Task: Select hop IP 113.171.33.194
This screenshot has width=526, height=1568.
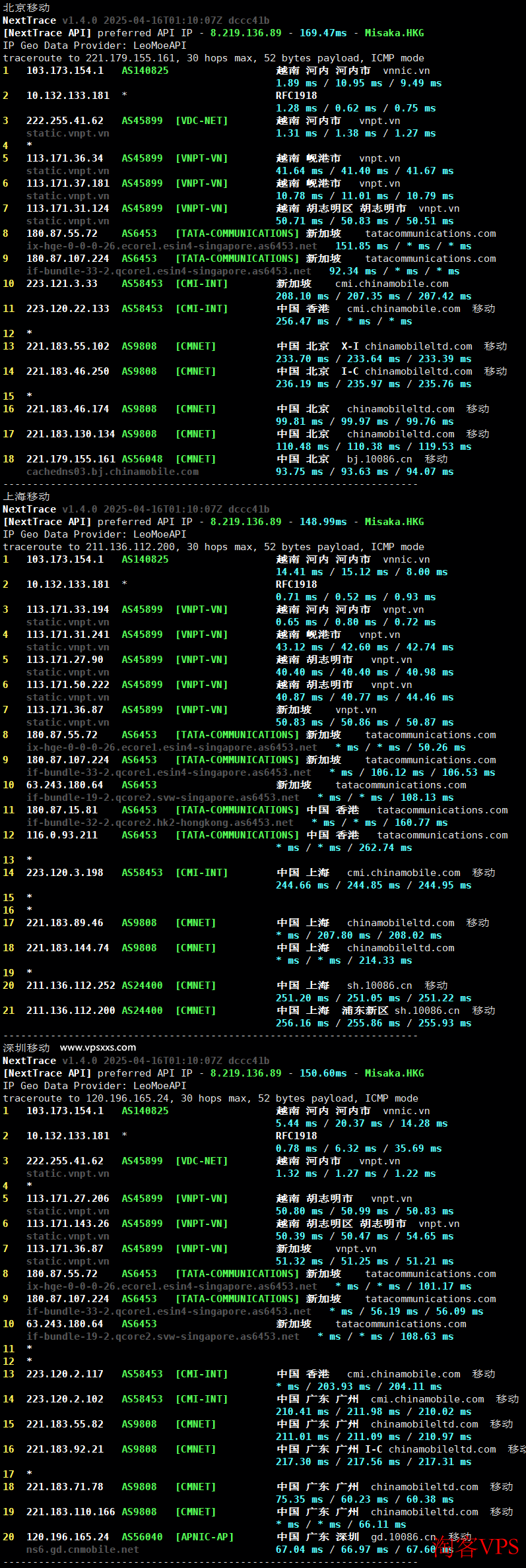Action: click(68, 610)
